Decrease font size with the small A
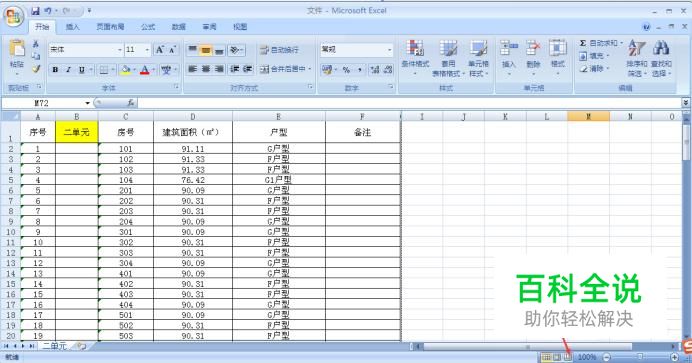The image size is (692, 363). pyautogui.click(x=172, y=50)
